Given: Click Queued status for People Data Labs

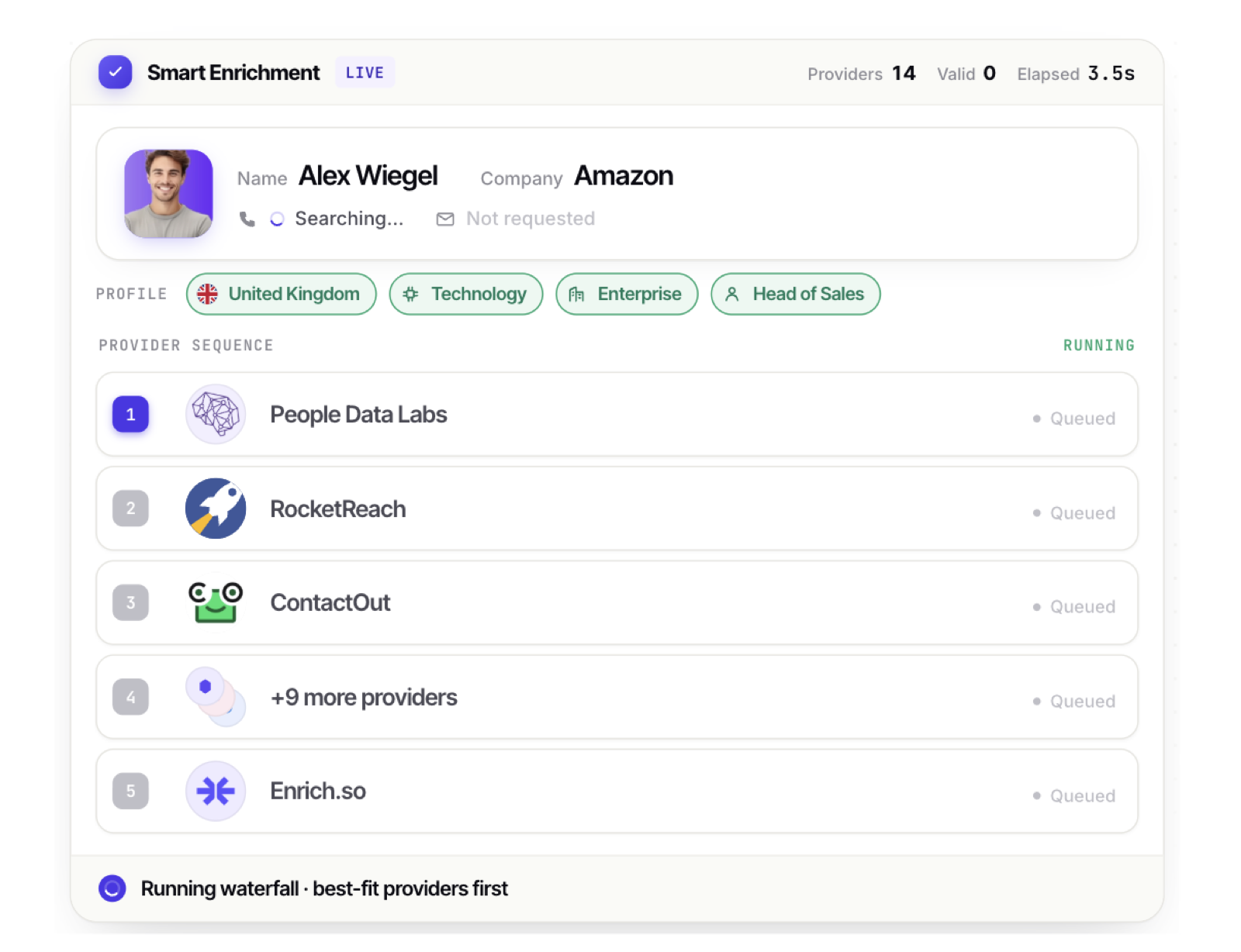Looking at the screenshot, I should point(1074,419).
